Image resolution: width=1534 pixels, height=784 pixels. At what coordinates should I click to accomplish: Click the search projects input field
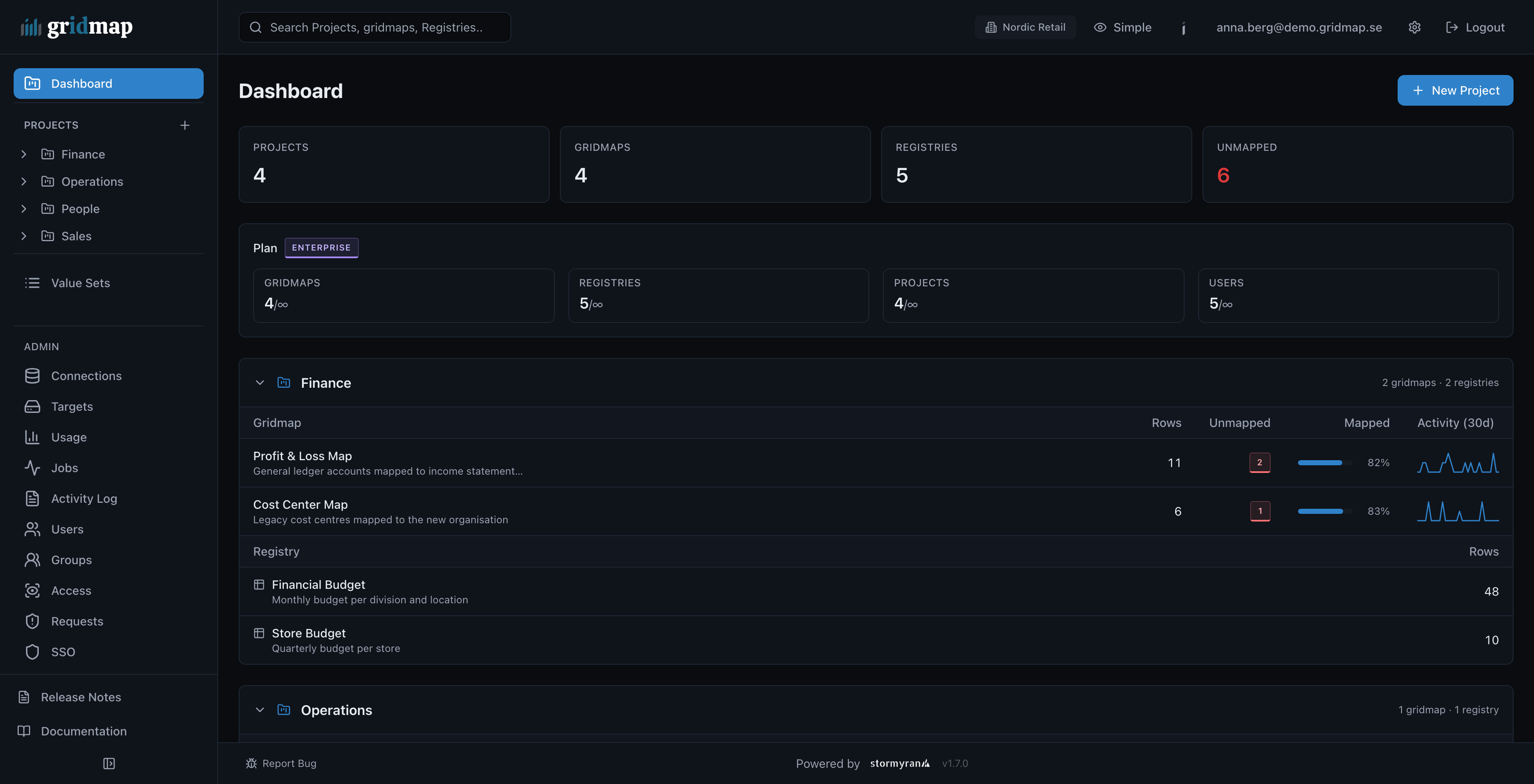(375, 27)
